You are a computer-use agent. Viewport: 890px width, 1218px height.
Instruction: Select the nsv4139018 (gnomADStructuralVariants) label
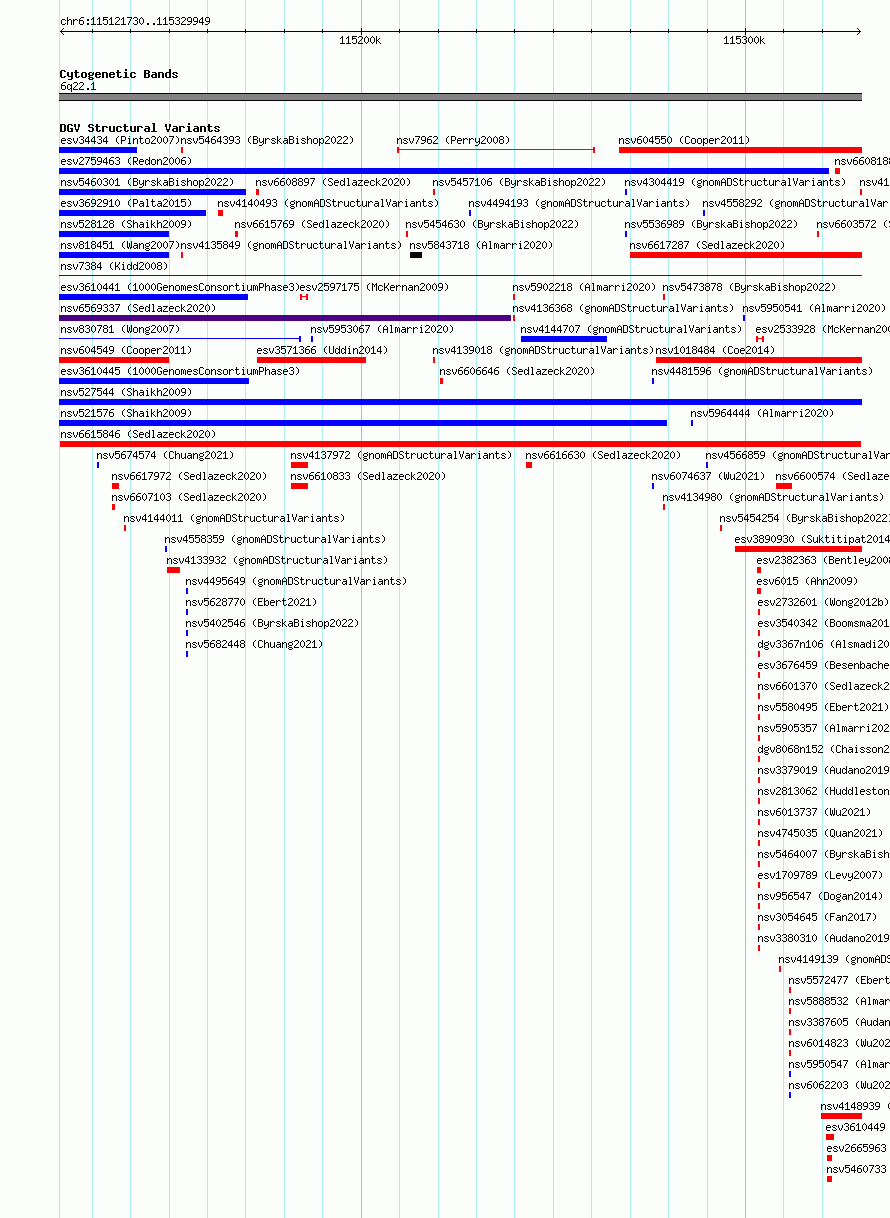[x=543, y=351]
